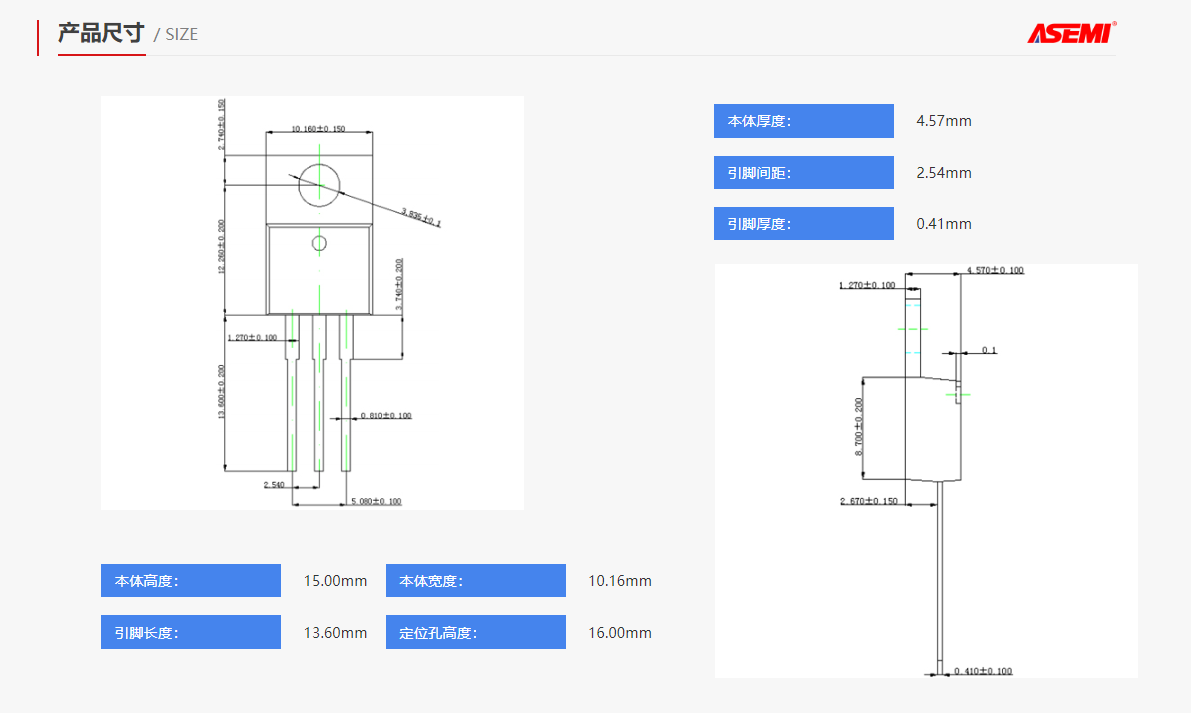
Task: Click the SIZE subtitle text
Action: click(x=181, y=34)
